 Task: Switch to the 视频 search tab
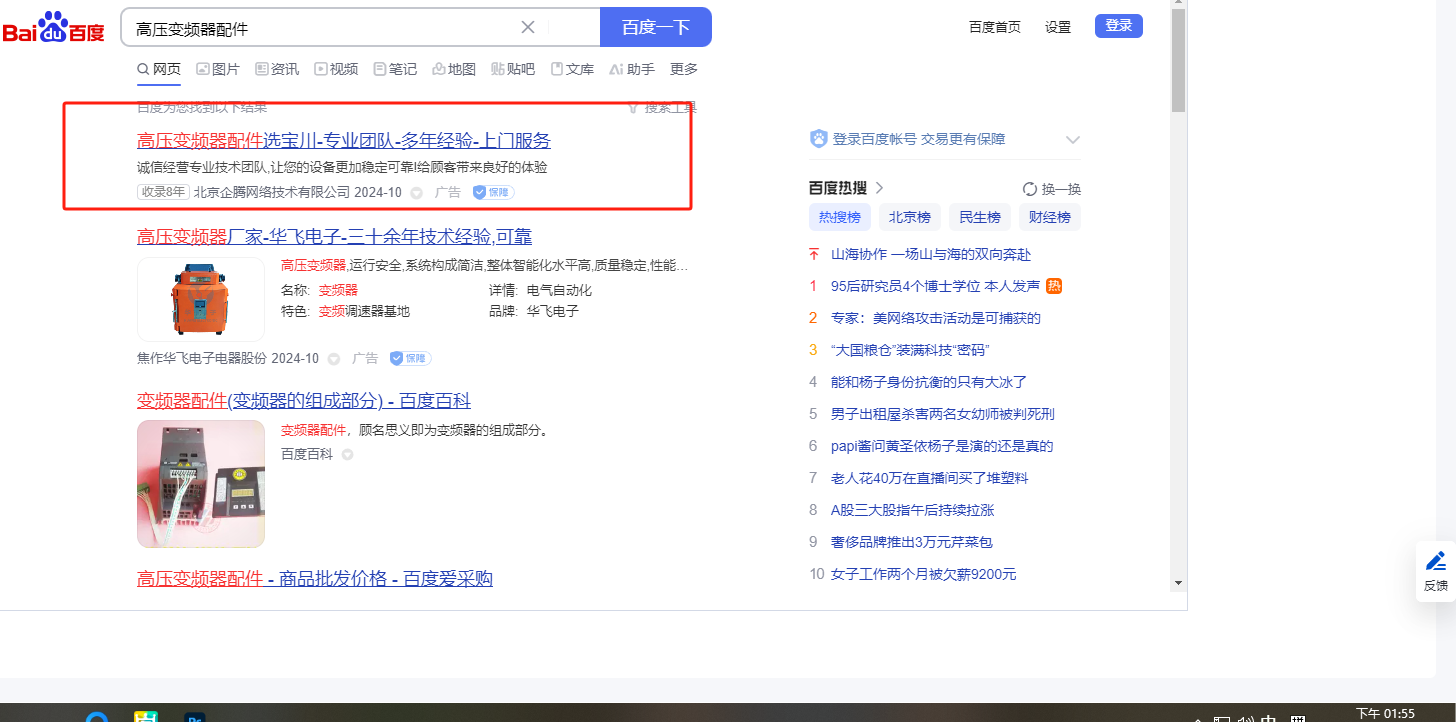335,69
